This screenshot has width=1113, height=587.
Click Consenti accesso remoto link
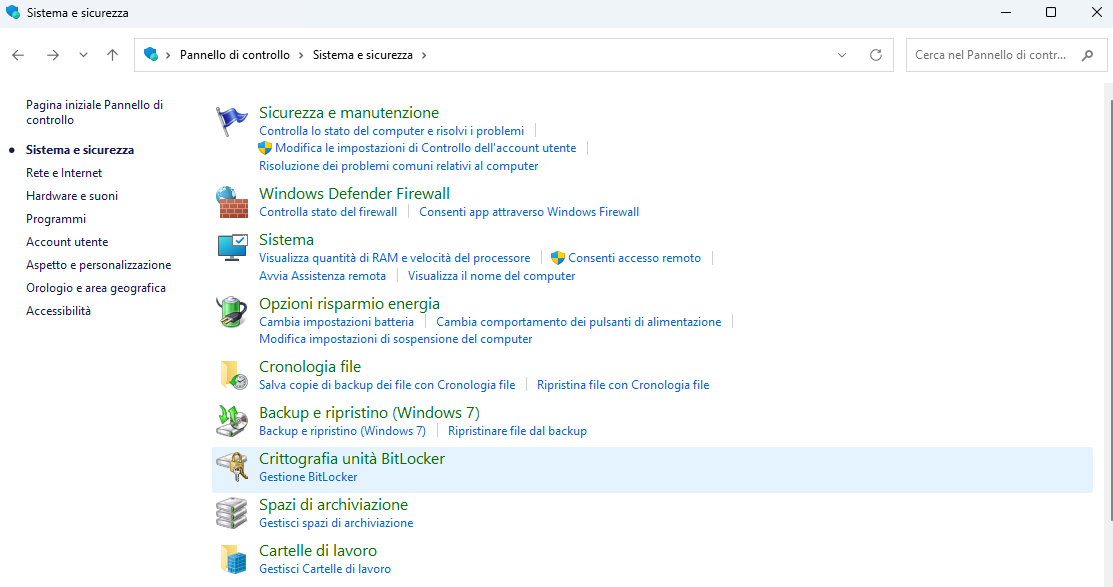[x=634, y=258]
